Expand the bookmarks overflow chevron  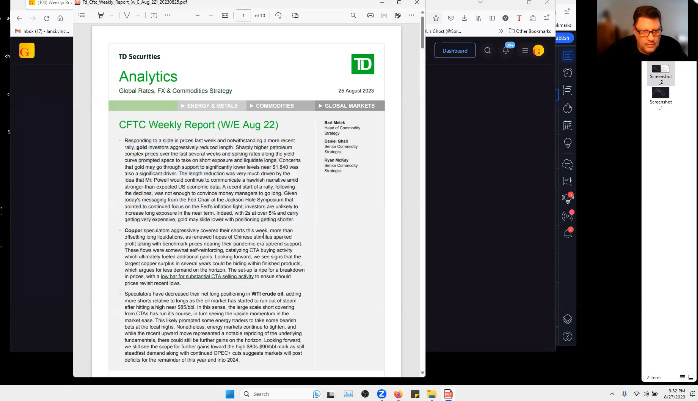(501, 31)
